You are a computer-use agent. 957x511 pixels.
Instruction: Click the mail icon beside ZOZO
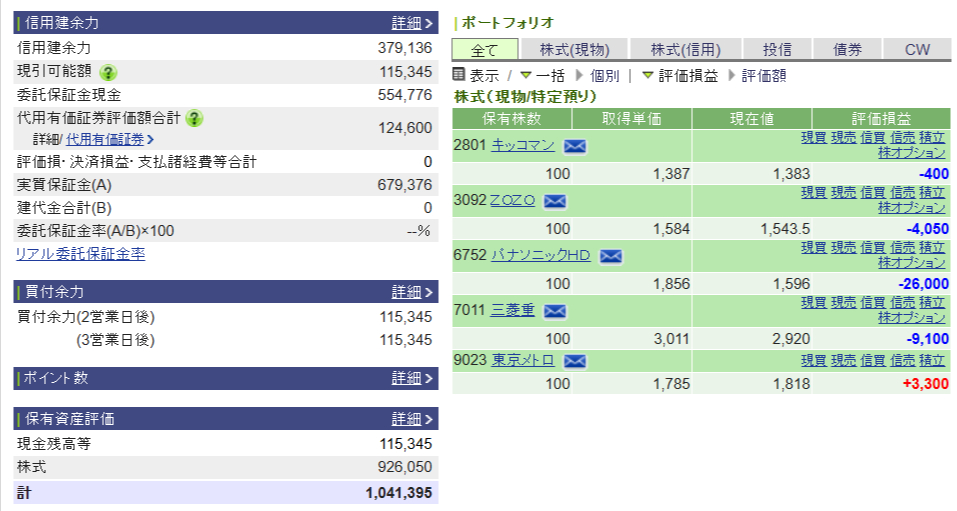click(x=554, y=201)
